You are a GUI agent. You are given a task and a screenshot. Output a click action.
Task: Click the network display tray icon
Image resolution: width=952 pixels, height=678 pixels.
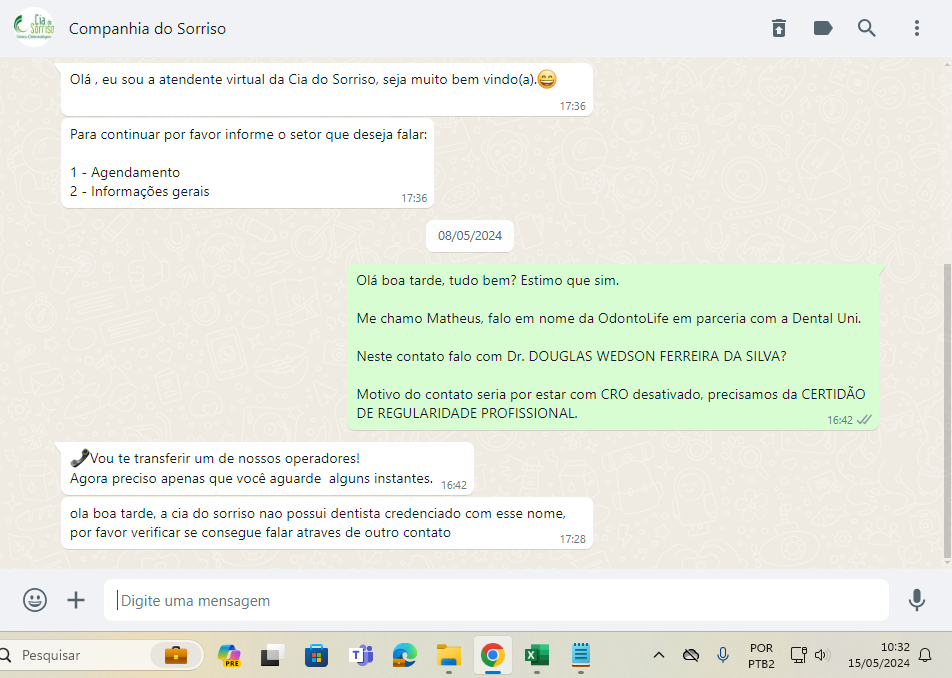click(x=798, y=654)
